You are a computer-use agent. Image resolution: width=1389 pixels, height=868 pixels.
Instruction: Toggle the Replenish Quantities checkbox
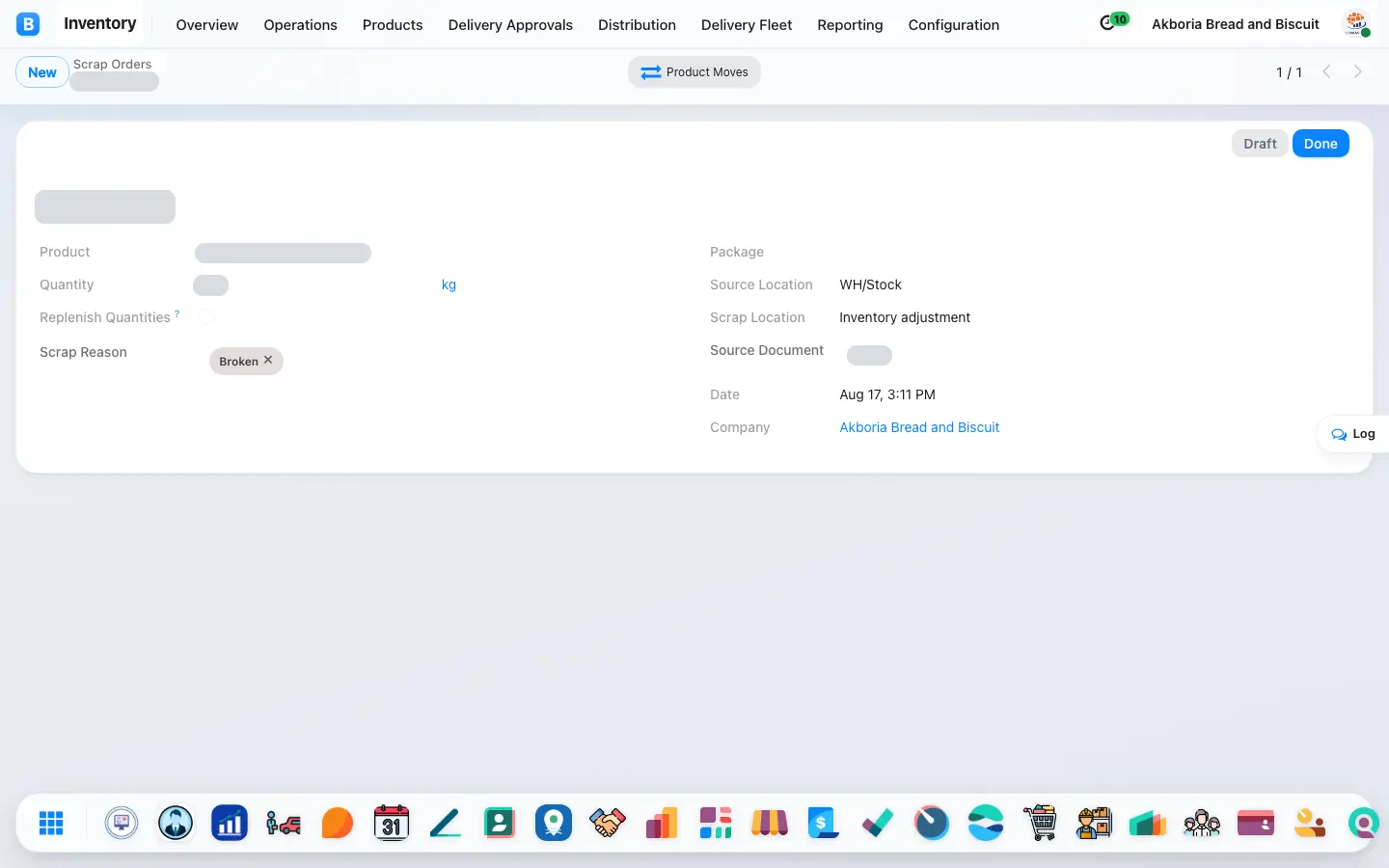tap(206, 316)
